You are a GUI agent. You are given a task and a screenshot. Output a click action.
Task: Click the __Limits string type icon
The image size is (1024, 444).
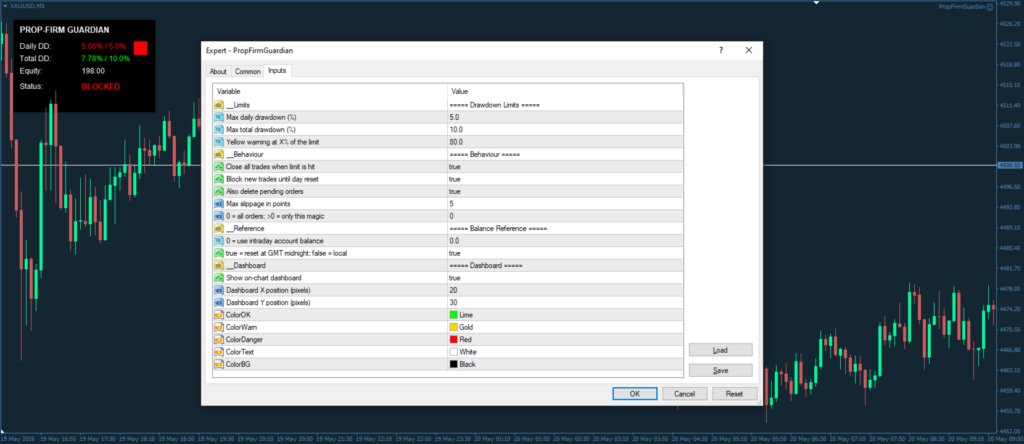tap(219, 105)
